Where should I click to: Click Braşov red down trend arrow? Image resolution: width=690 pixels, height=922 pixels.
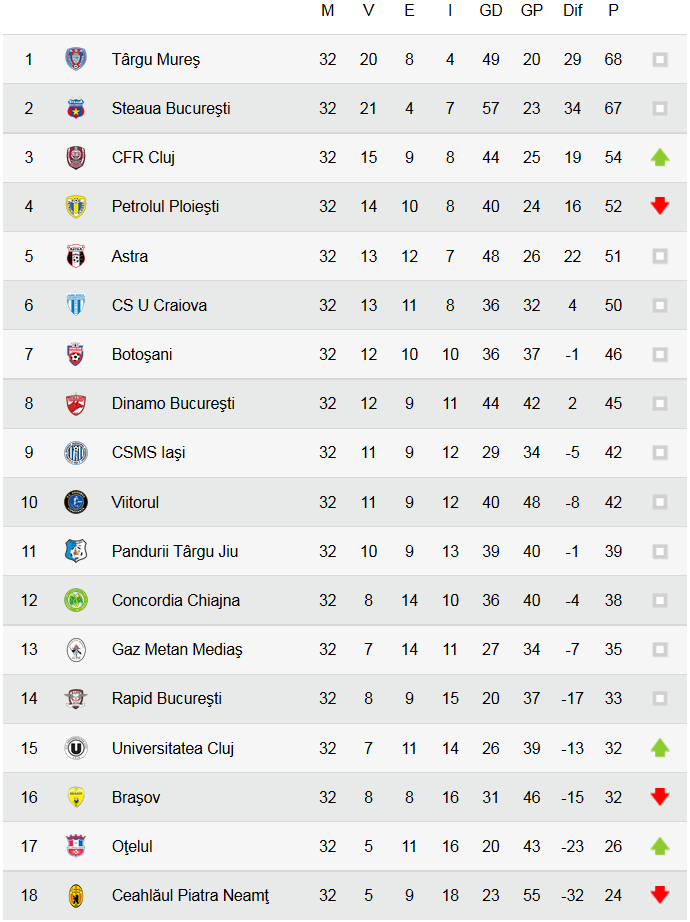(659, 797)
